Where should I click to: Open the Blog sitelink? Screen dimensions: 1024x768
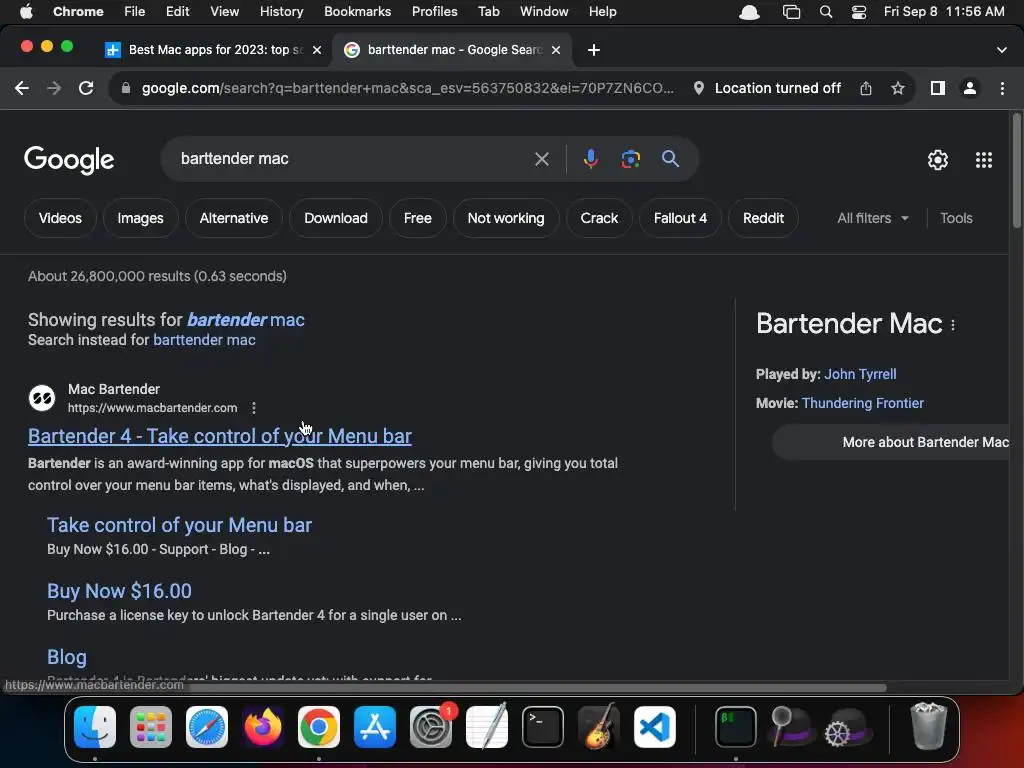[67, 657]
